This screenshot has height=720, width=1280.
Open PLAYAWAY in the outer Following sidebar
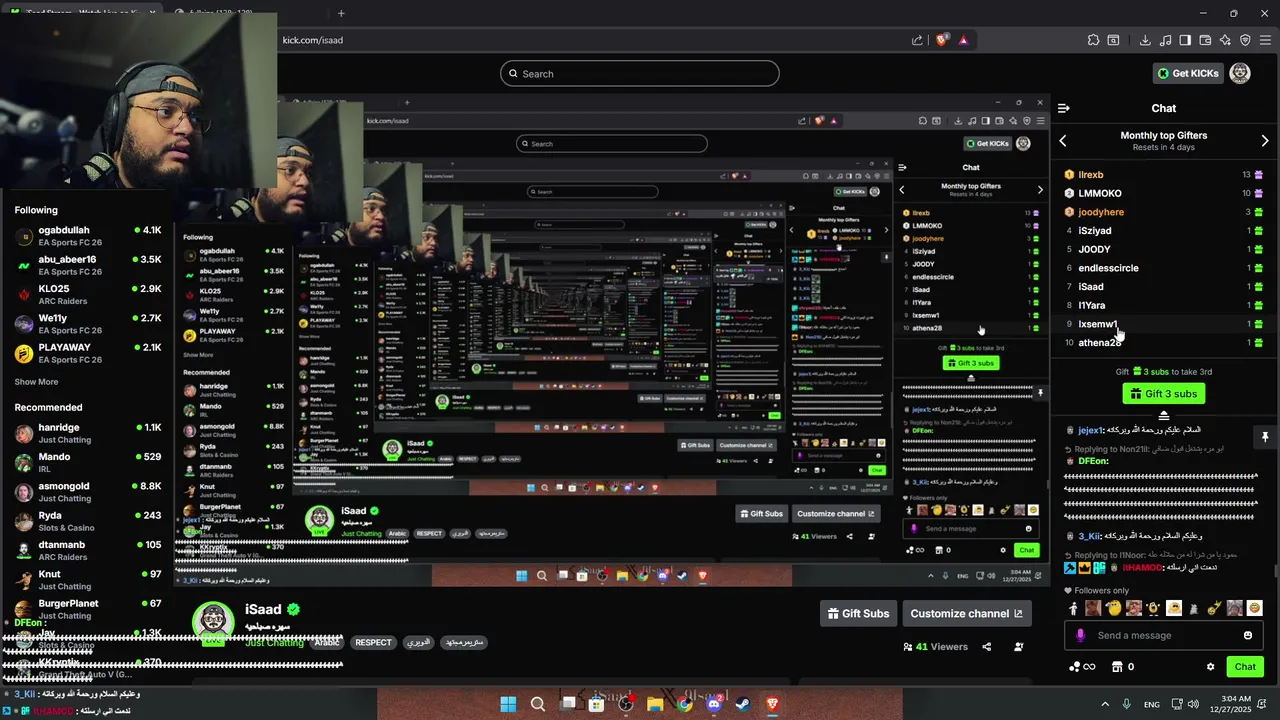pos(88,353)
